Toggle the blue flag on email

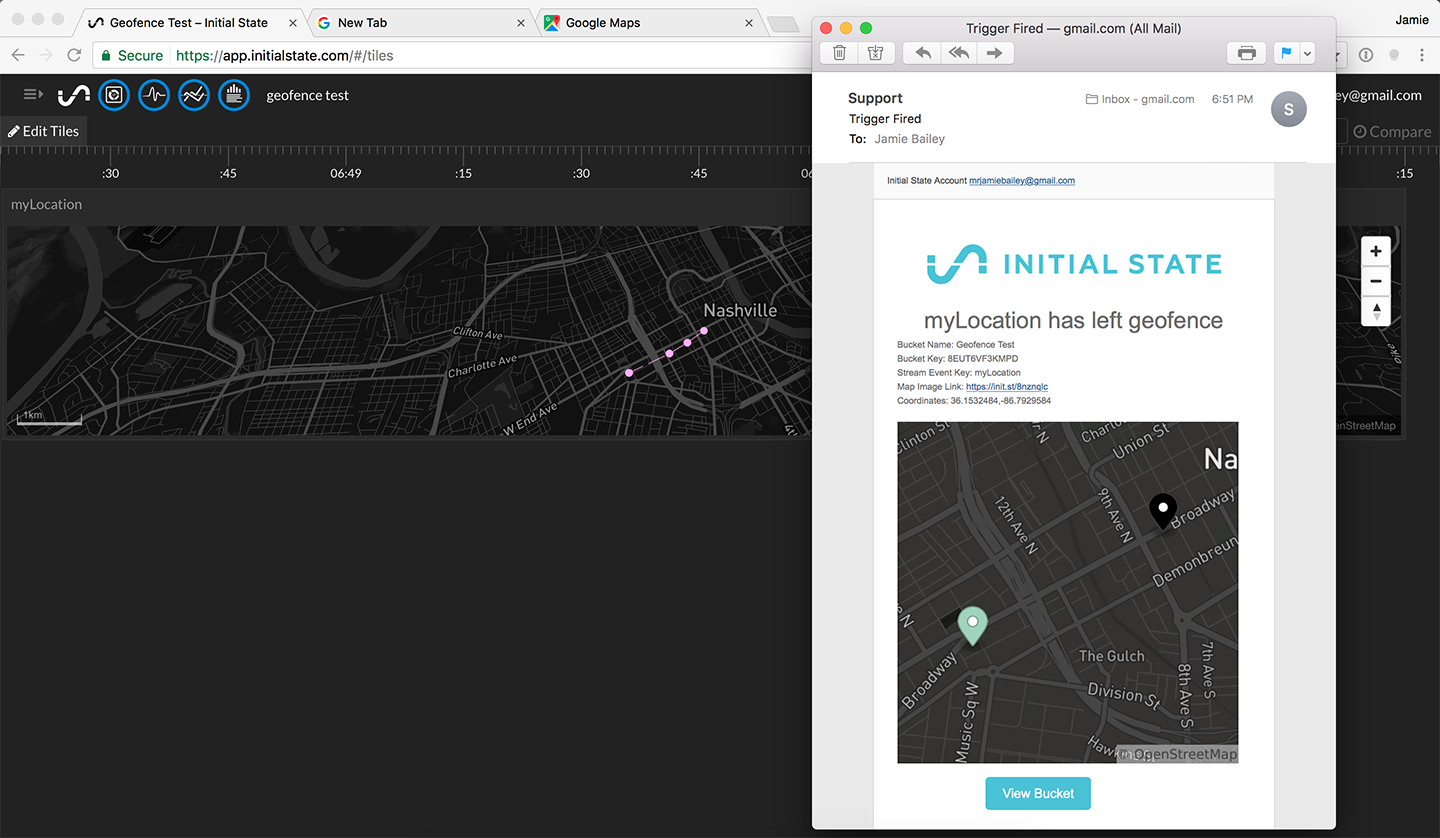[x=1287, y=53]
